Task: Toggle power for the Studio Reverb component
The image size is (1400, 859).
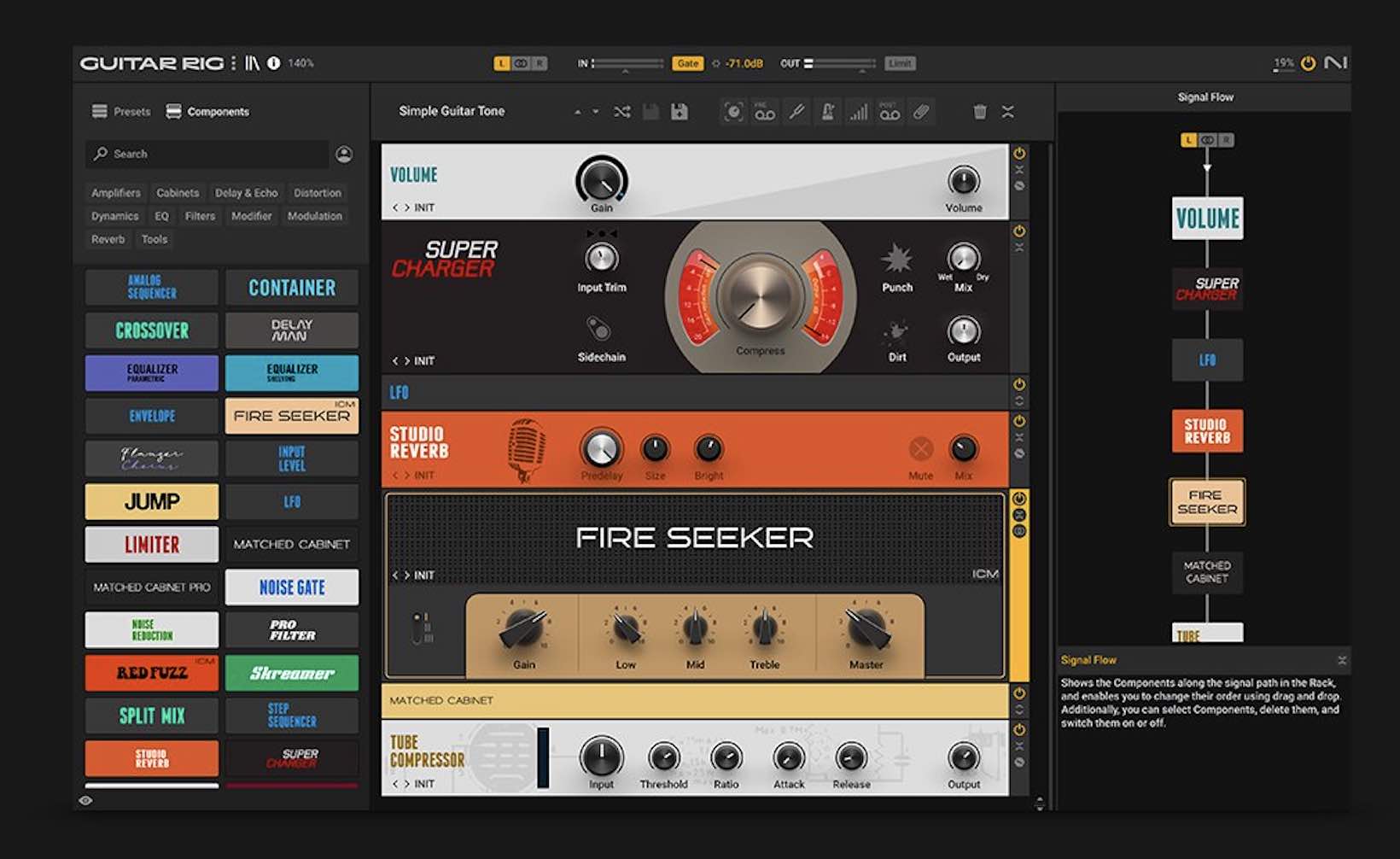Action: 1019,421
